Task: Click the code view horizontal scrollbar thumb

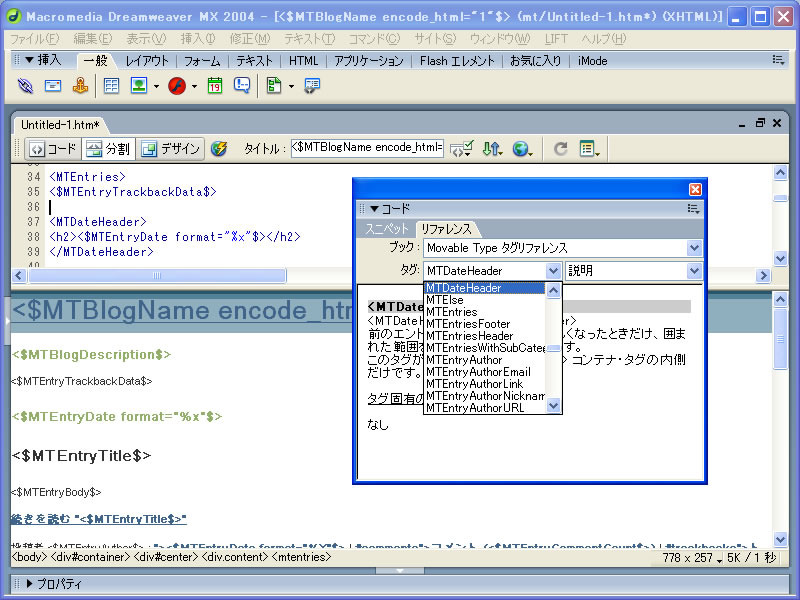Action: (157, 276)
